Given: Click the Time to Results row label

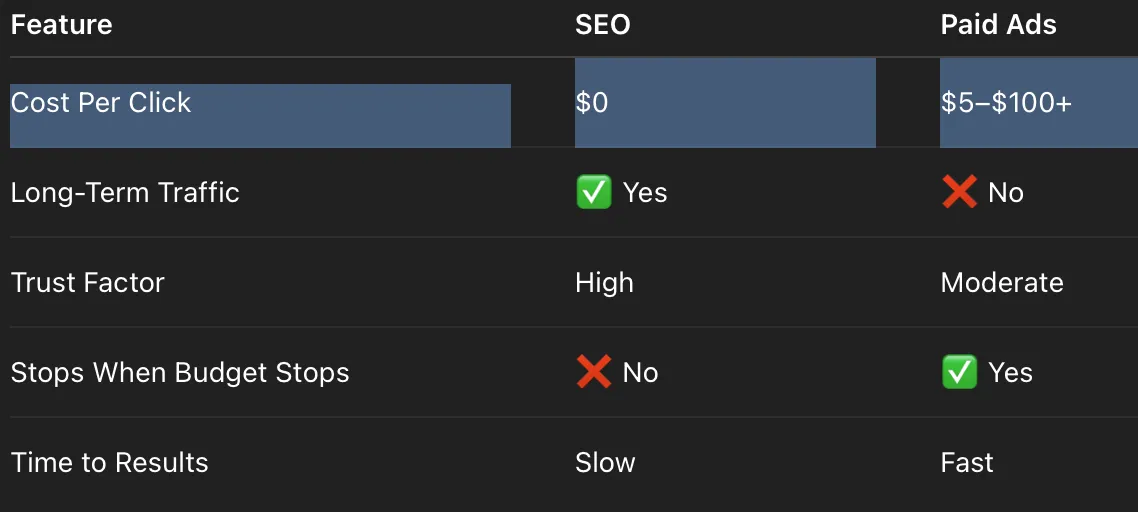Looking at the screenshot, I should click(x=110, y=463).
